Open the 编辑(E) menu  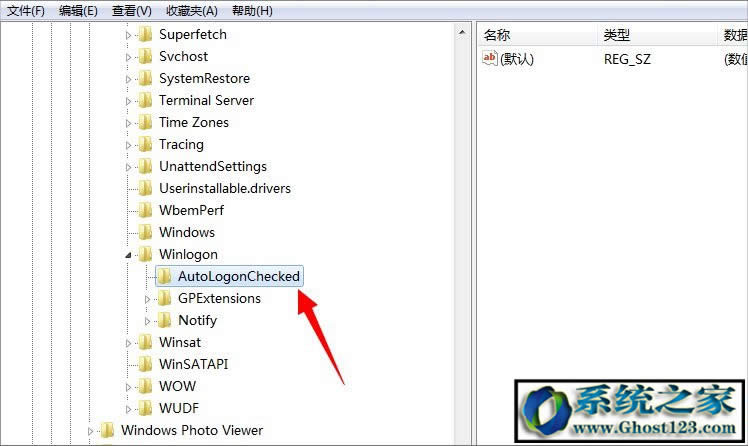78,10
